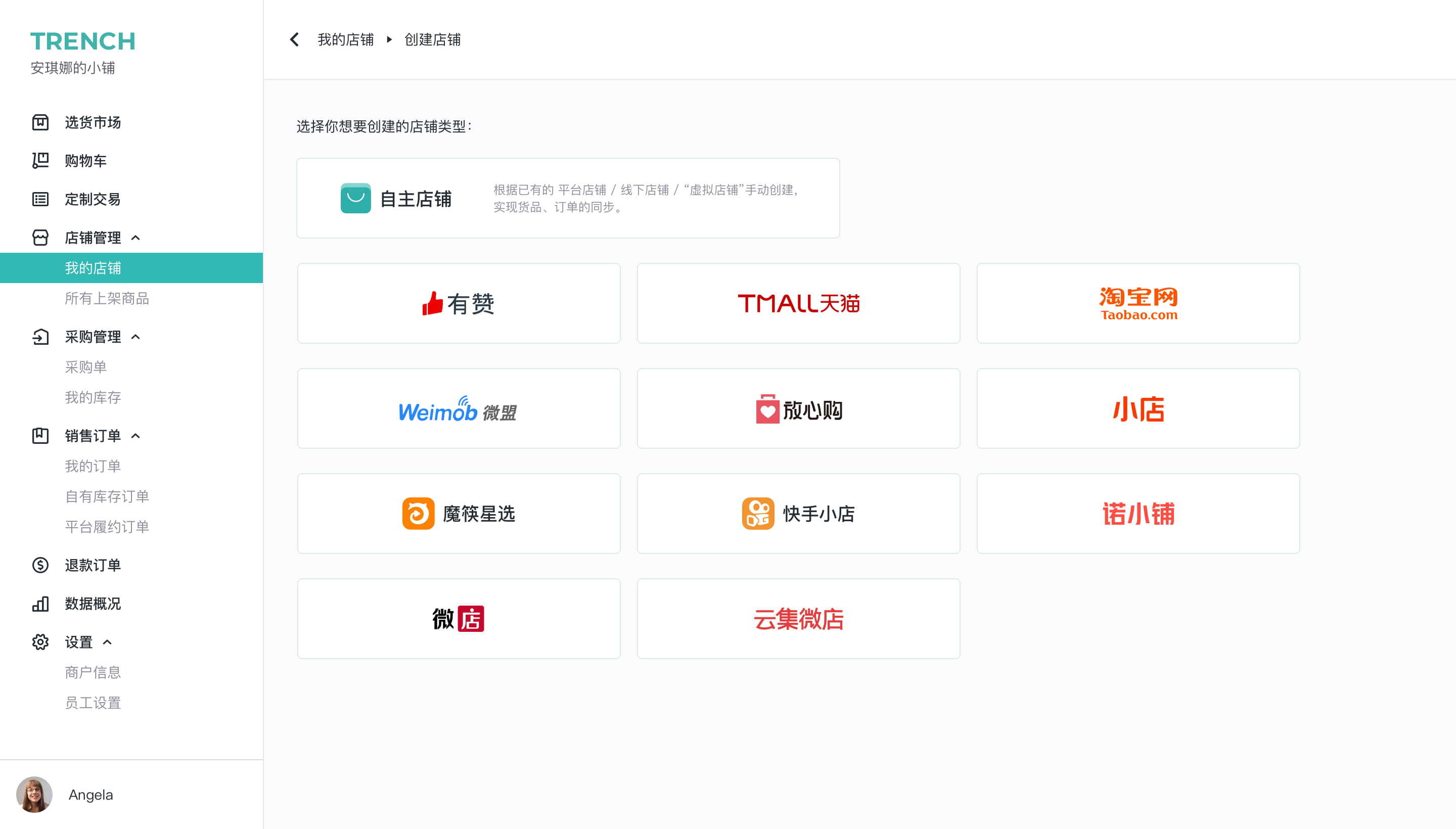Click the 我的店铺 breadcrumb link
The height and width of the screenshot is (829, 1456).
point(346,39)
